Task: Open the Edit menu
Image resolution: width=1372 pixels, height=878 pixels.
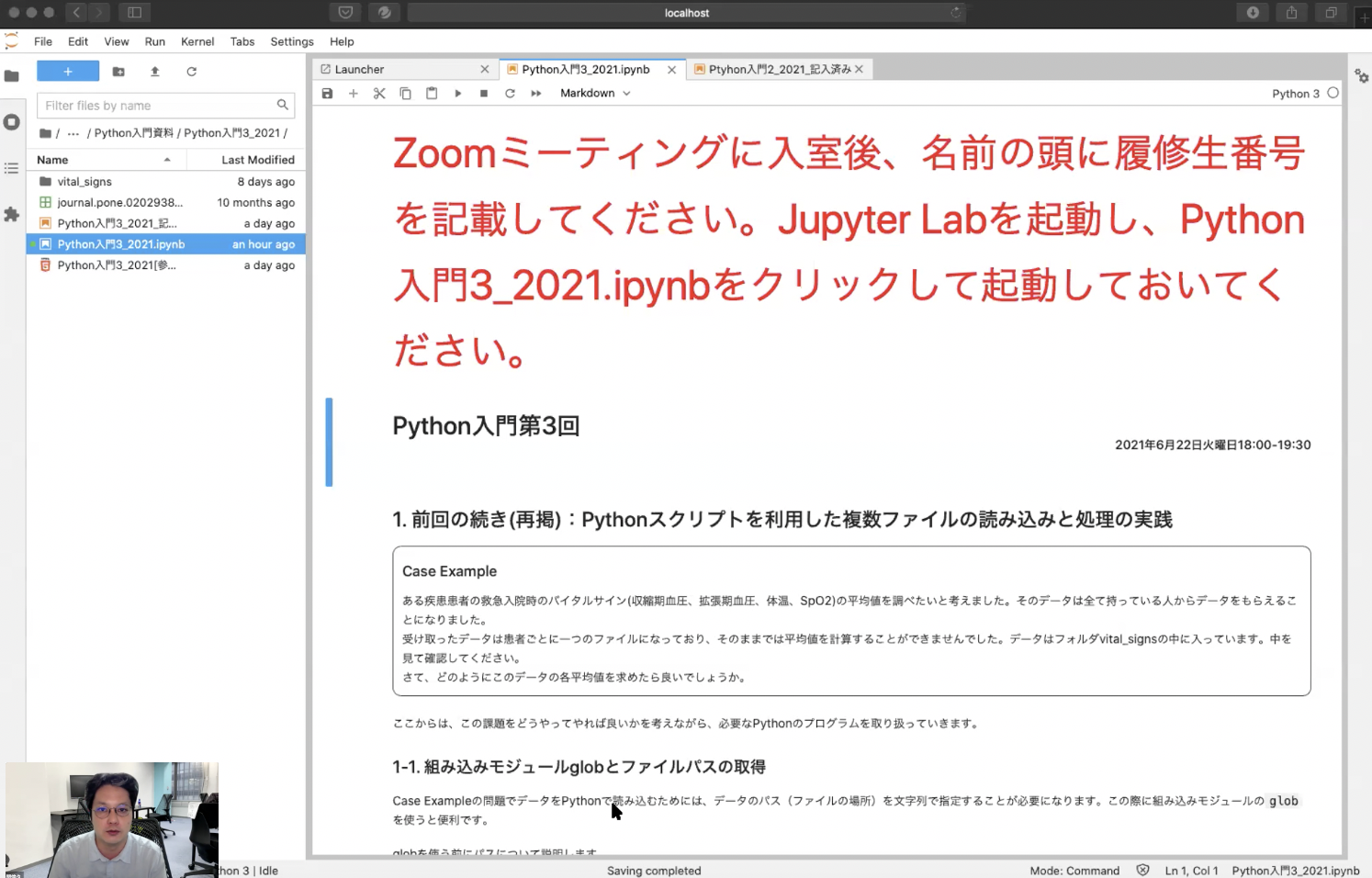Action: pos(78,41)
